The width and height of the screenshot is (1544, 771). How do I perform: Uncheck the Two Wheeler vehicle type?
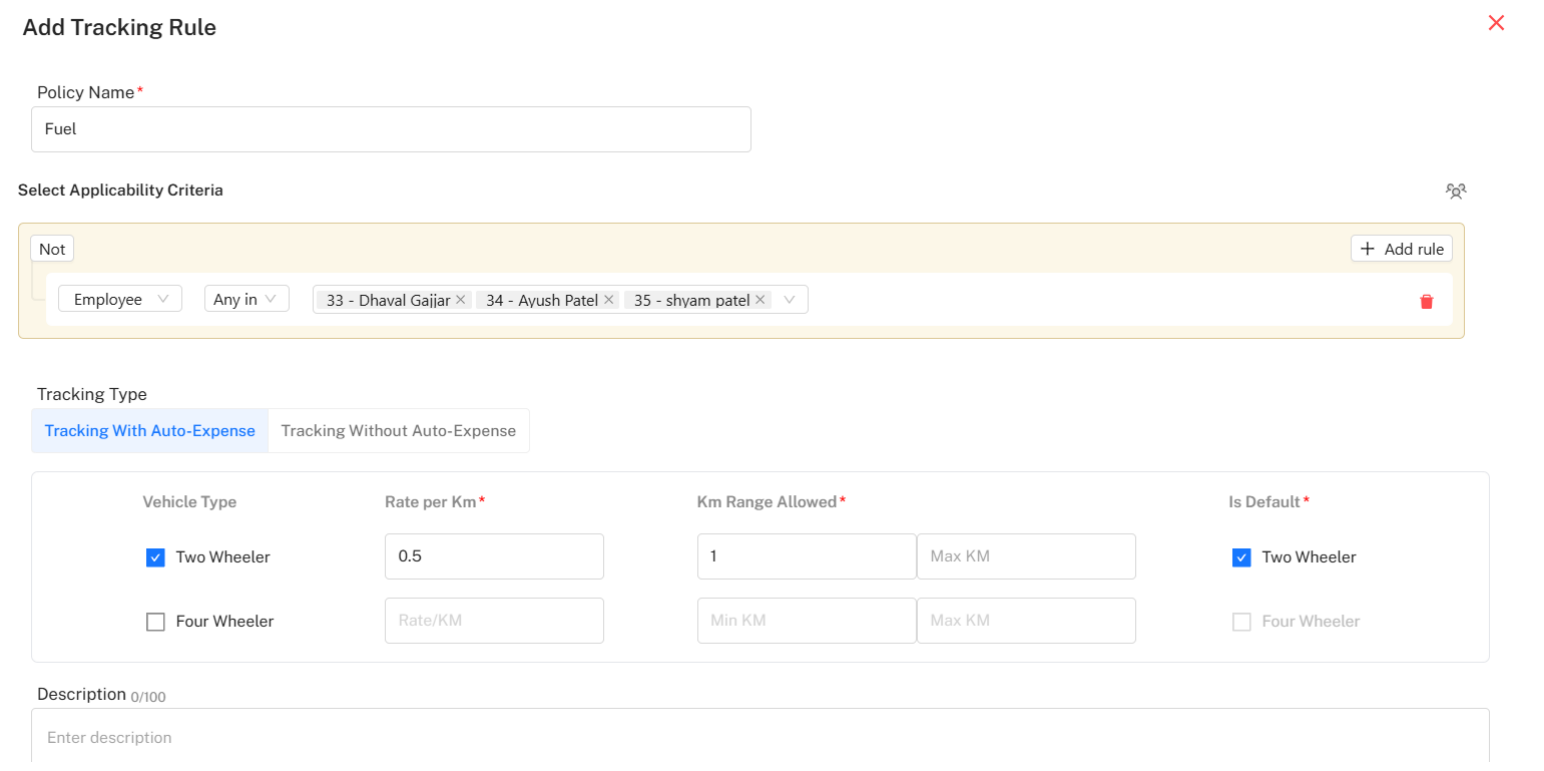point(155,557)
